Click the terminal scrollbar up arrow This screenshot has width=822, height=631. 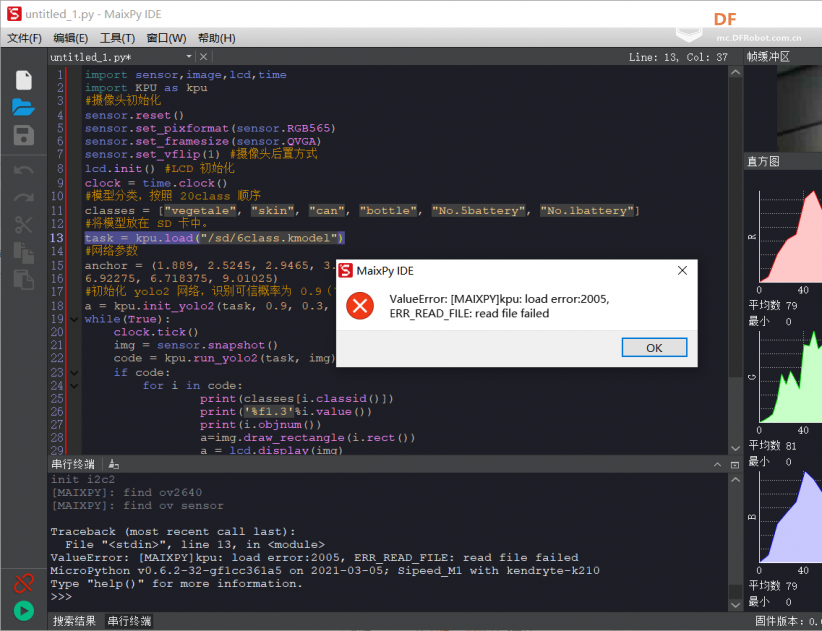736,480
